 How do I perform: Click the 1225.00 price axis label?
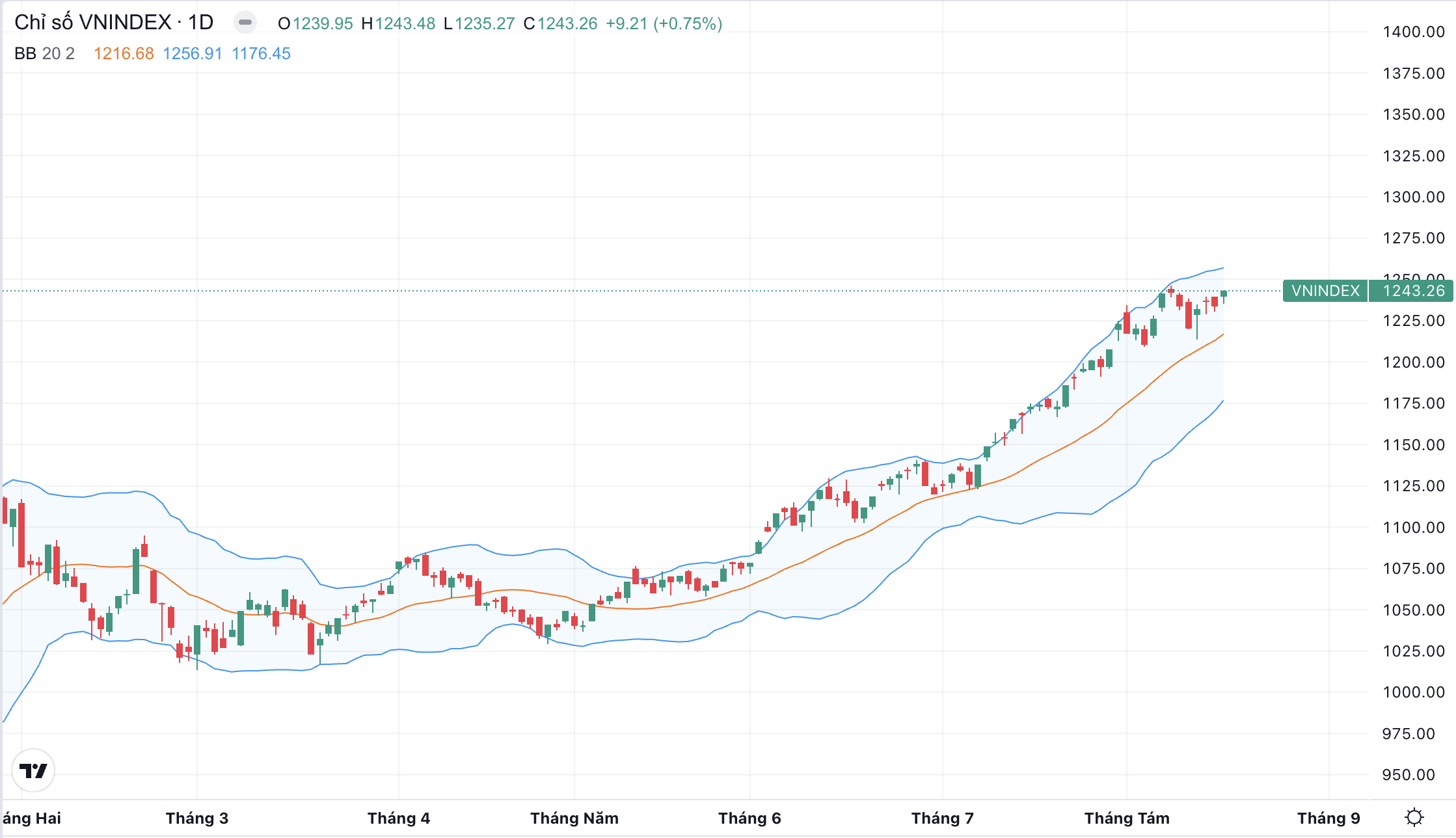pyautogui.click(x=1414, y=320)
